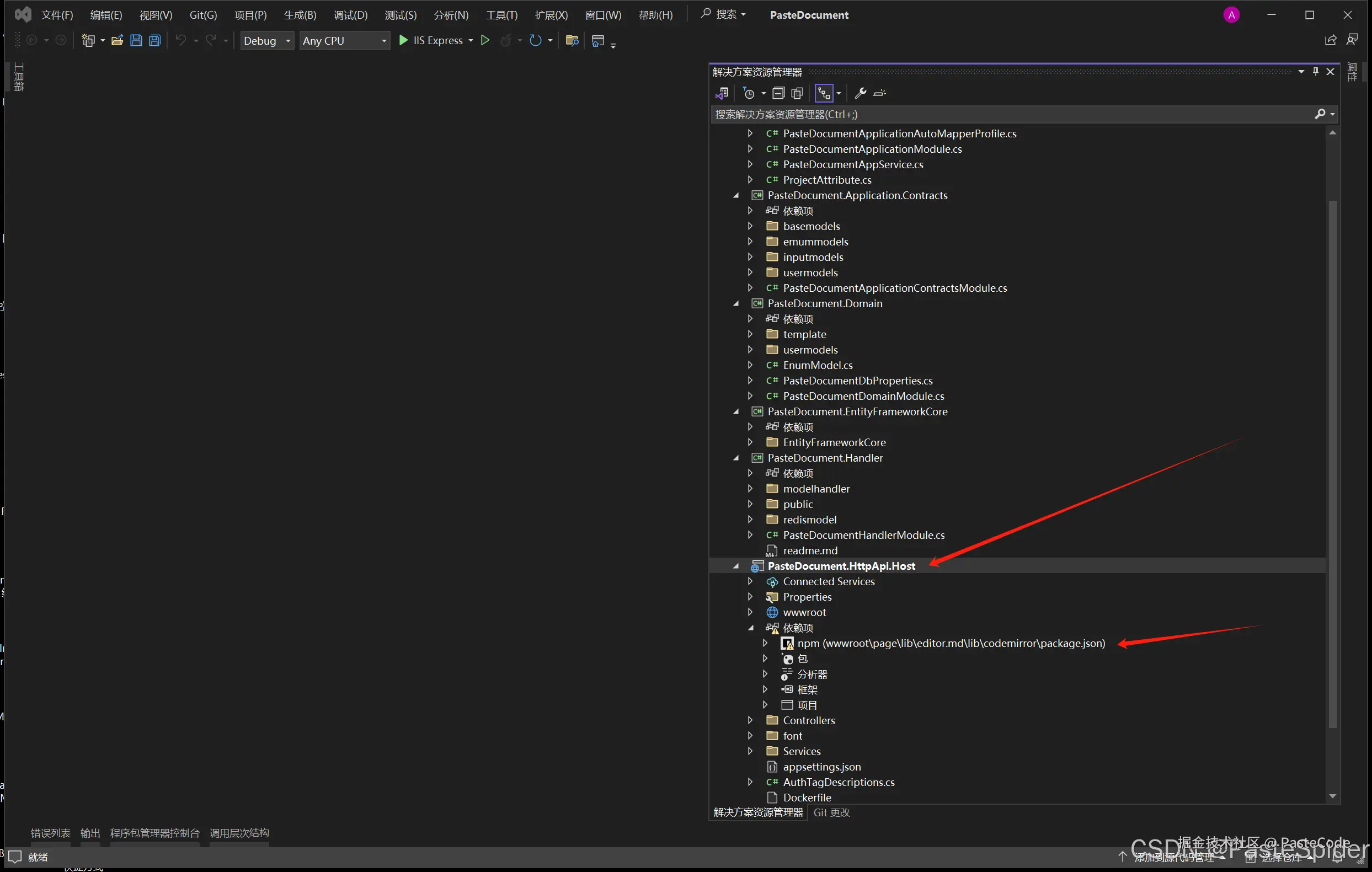Start without debugging using outlined play icon
The width and height of the screenshot is (1372, 872).
(485, 40)
